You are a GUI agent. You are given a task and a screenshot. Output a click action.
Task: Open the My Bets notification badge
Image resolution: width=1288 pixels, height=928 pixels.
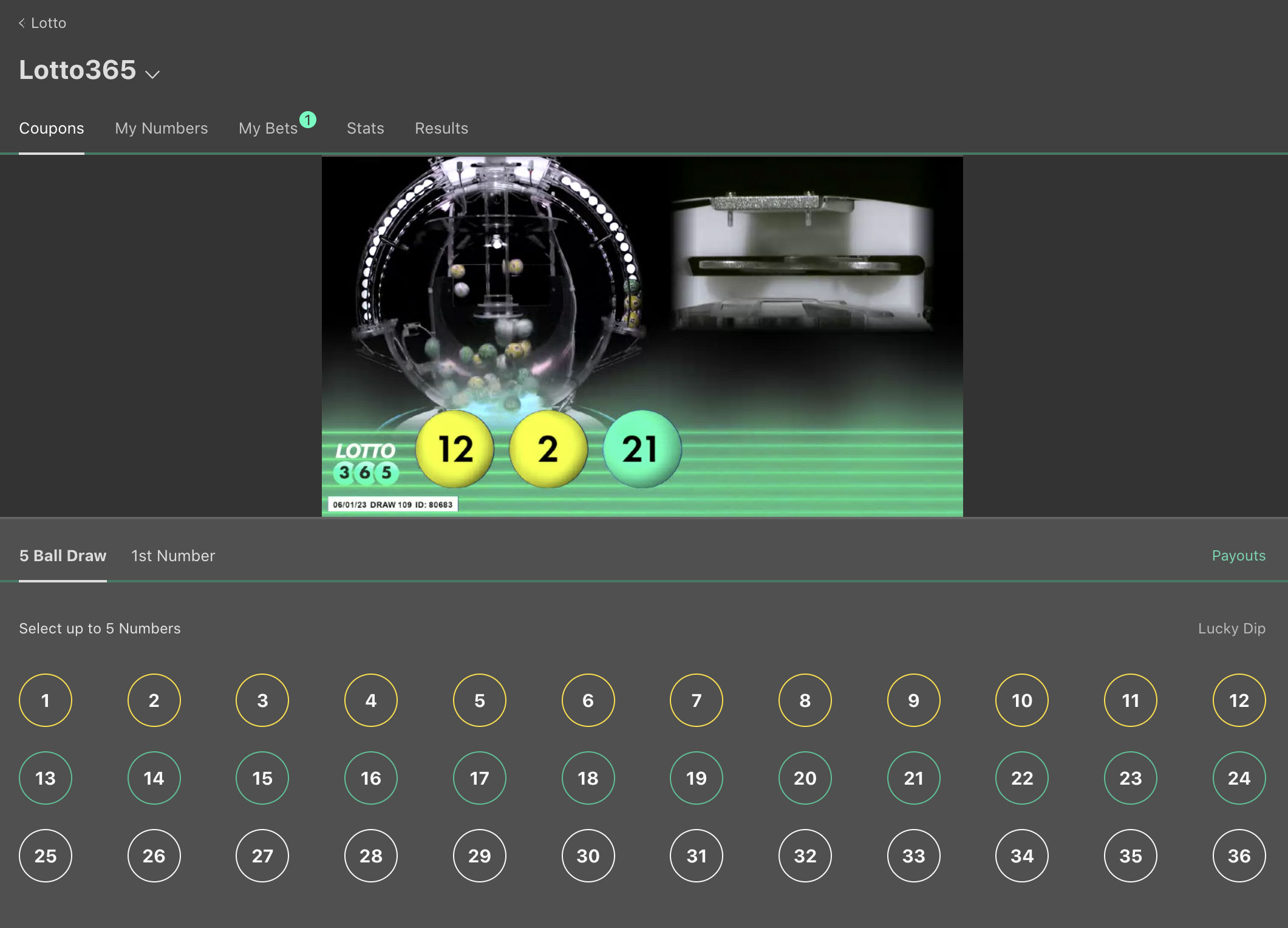click(308, 120)
